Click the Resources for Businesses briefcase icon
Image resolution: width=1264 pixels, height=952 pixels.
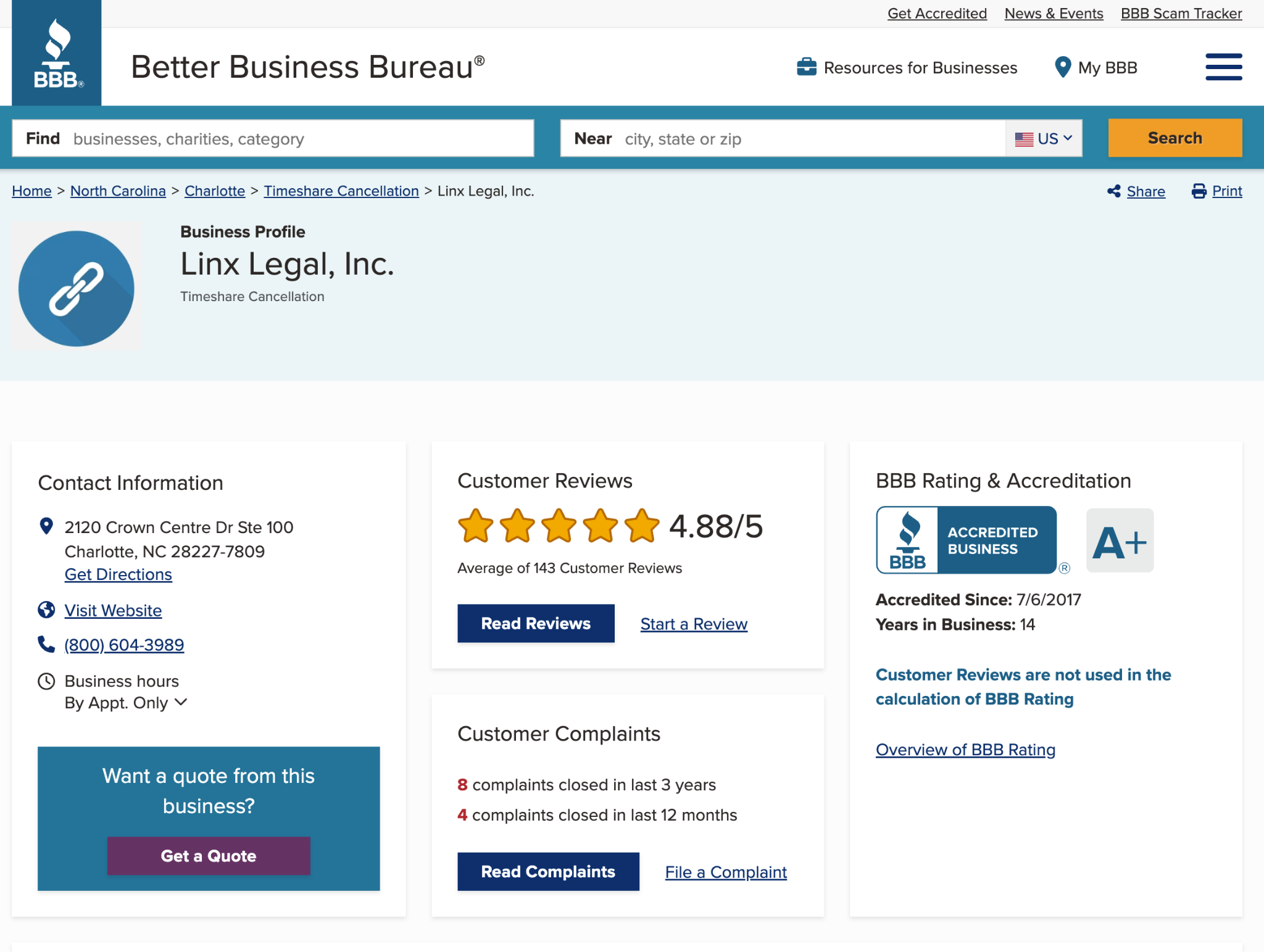pyautogui.click(x=806, y=67)
